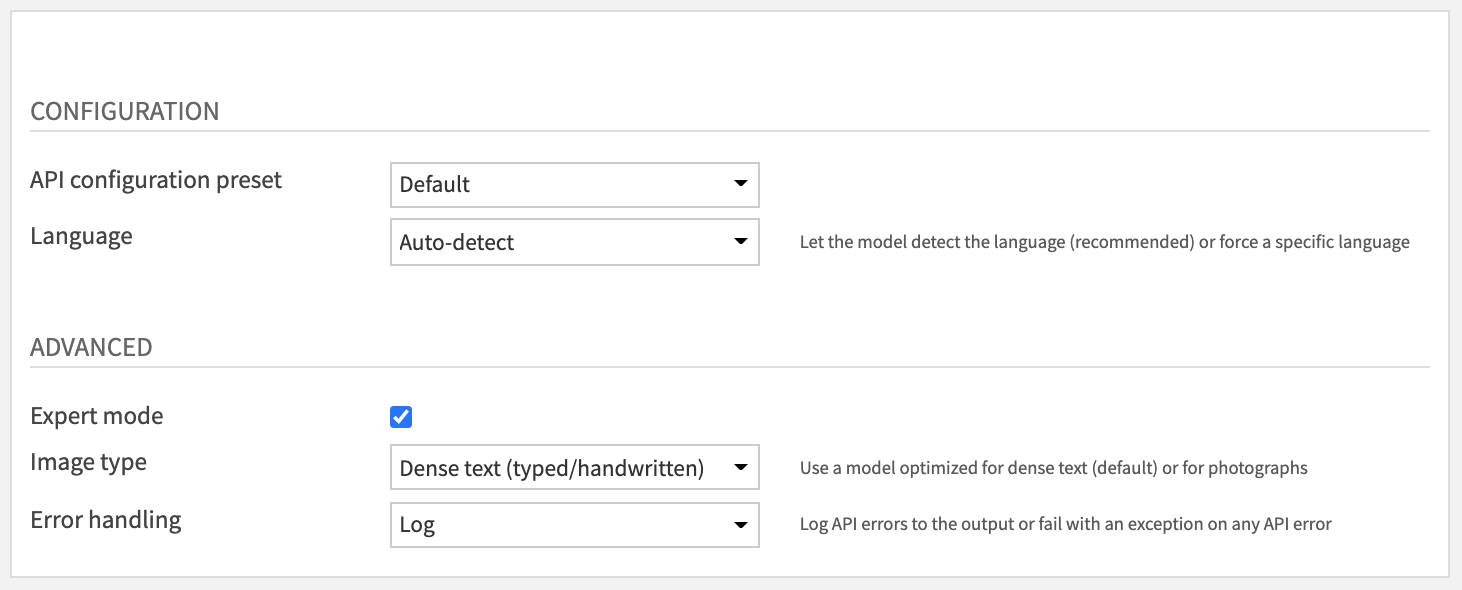Click the Image type label
The width and height of the screenshot is (1462, 590).
point(89,462)
